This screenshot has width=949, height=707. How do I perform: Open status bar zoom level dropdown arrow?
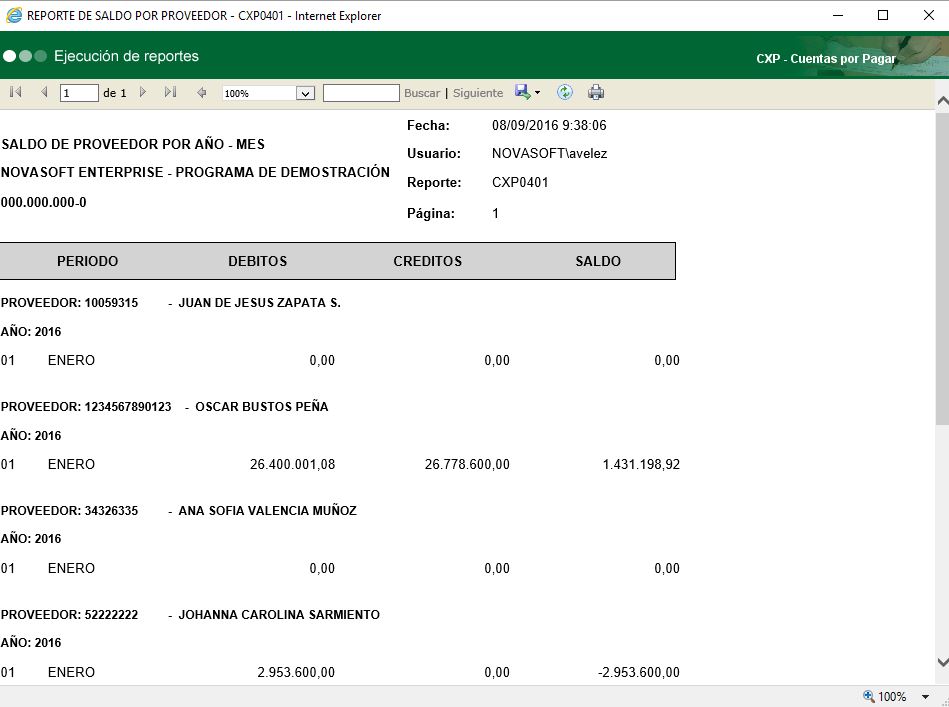925,697
